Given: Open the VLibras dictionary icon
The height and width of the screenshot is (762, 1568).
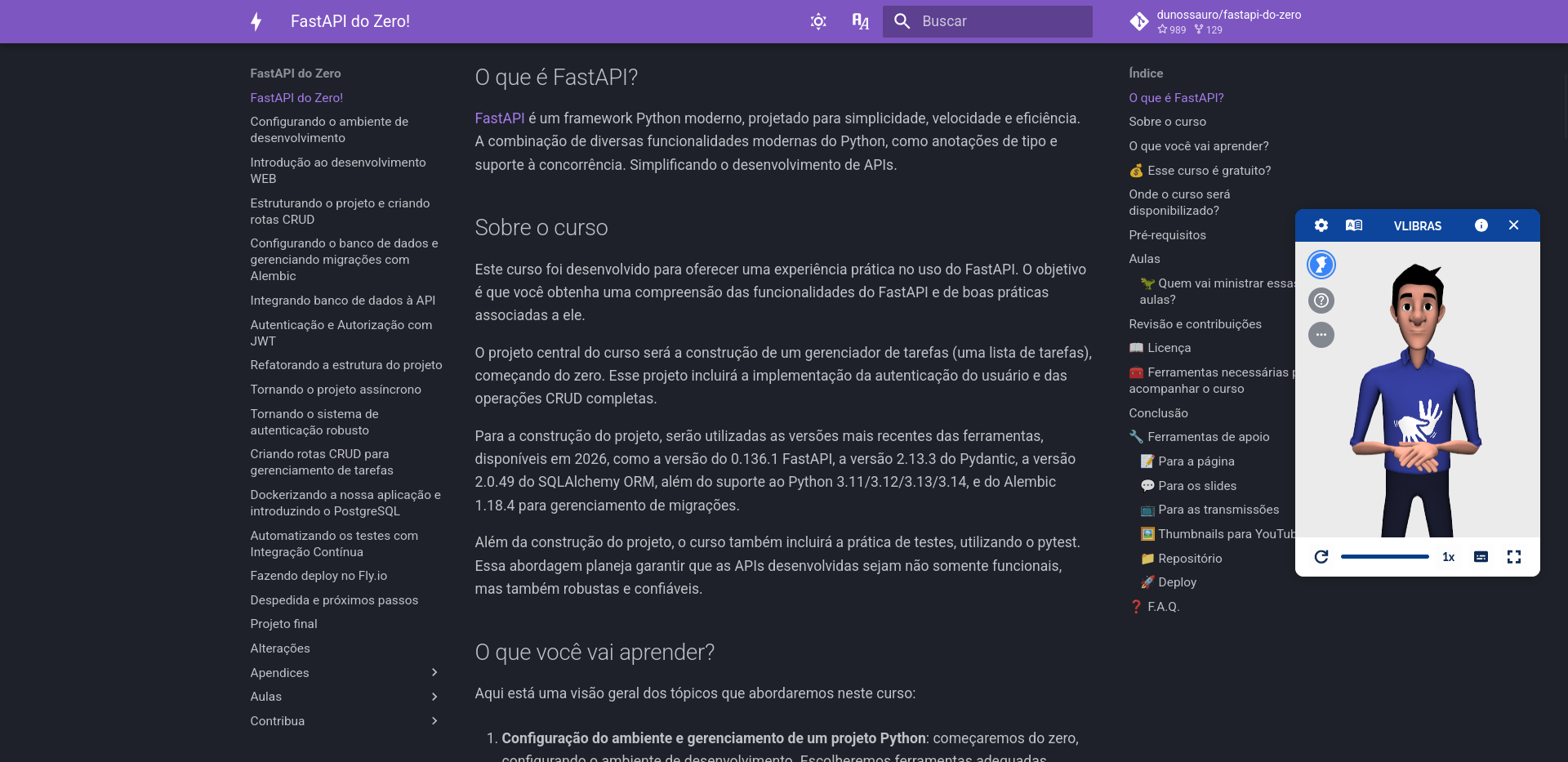Looking at the screenshot, I should [1354, 225].
